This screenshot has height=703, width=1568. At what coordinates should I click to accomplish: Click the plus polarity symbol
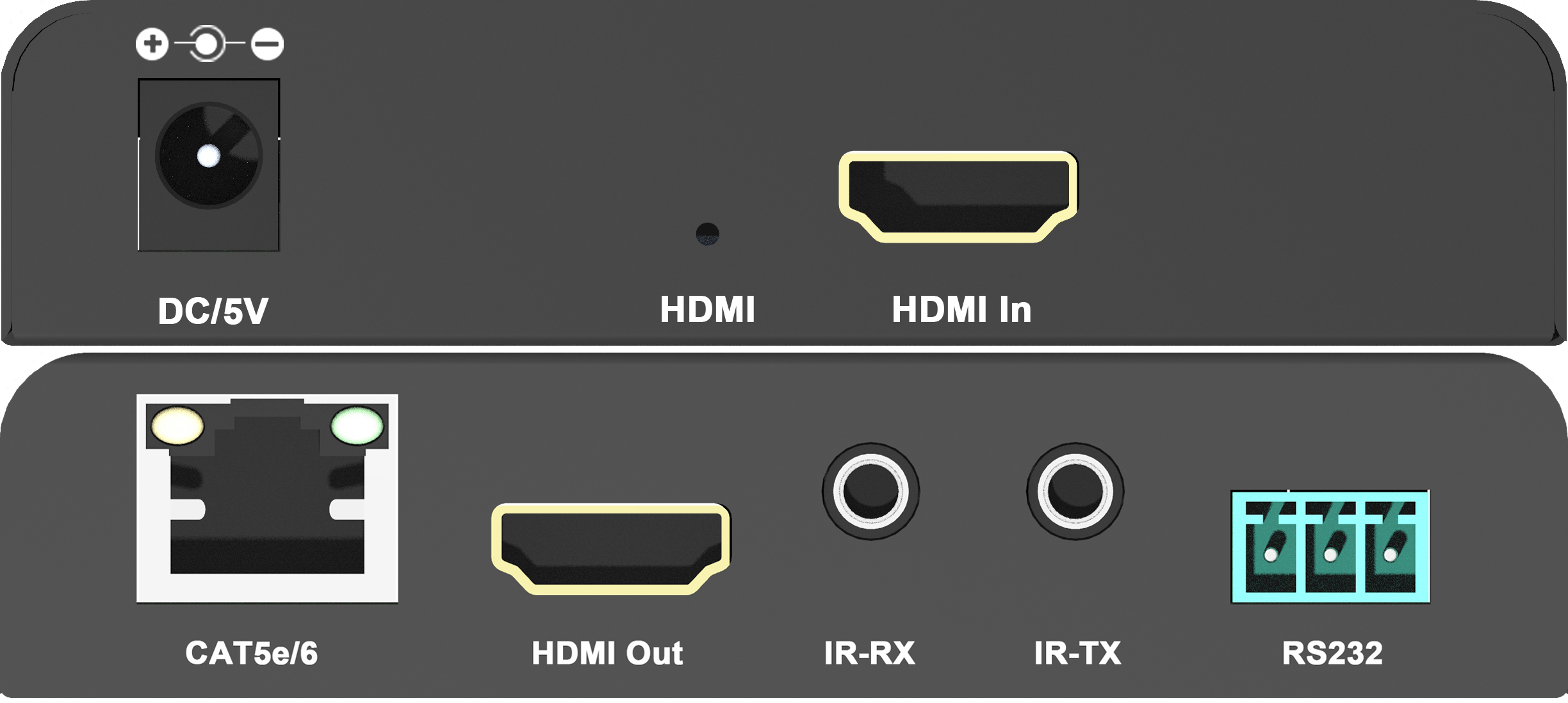tap(152, 44)
